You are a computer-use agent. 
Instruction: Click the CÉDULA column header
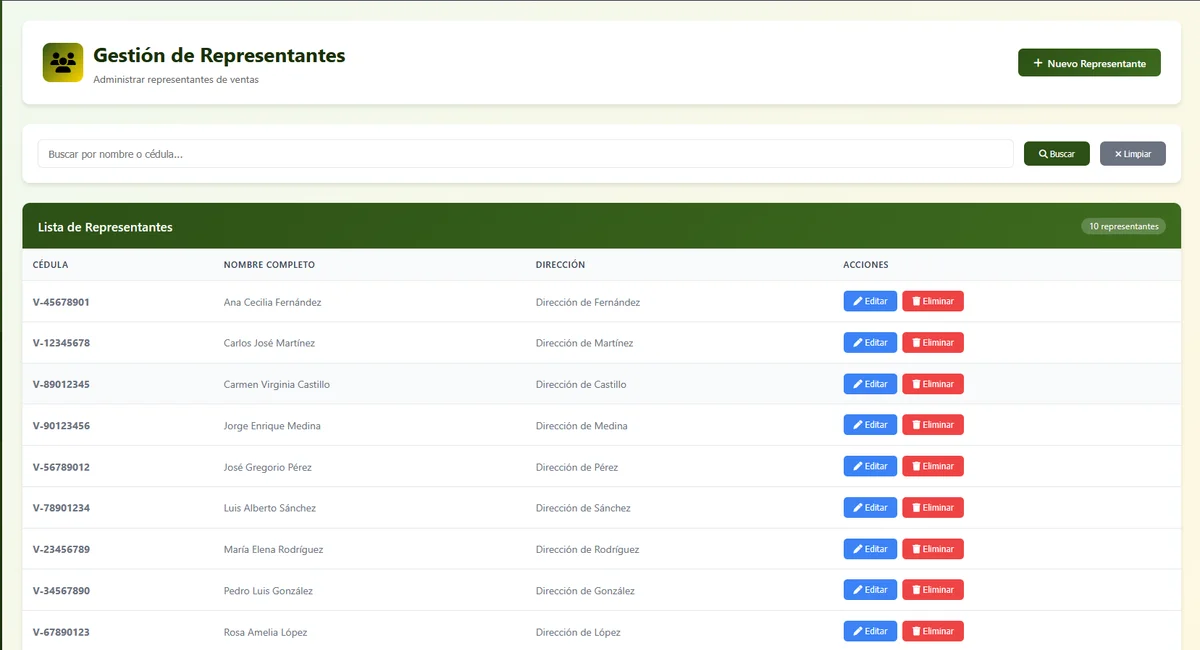[51, 265]
